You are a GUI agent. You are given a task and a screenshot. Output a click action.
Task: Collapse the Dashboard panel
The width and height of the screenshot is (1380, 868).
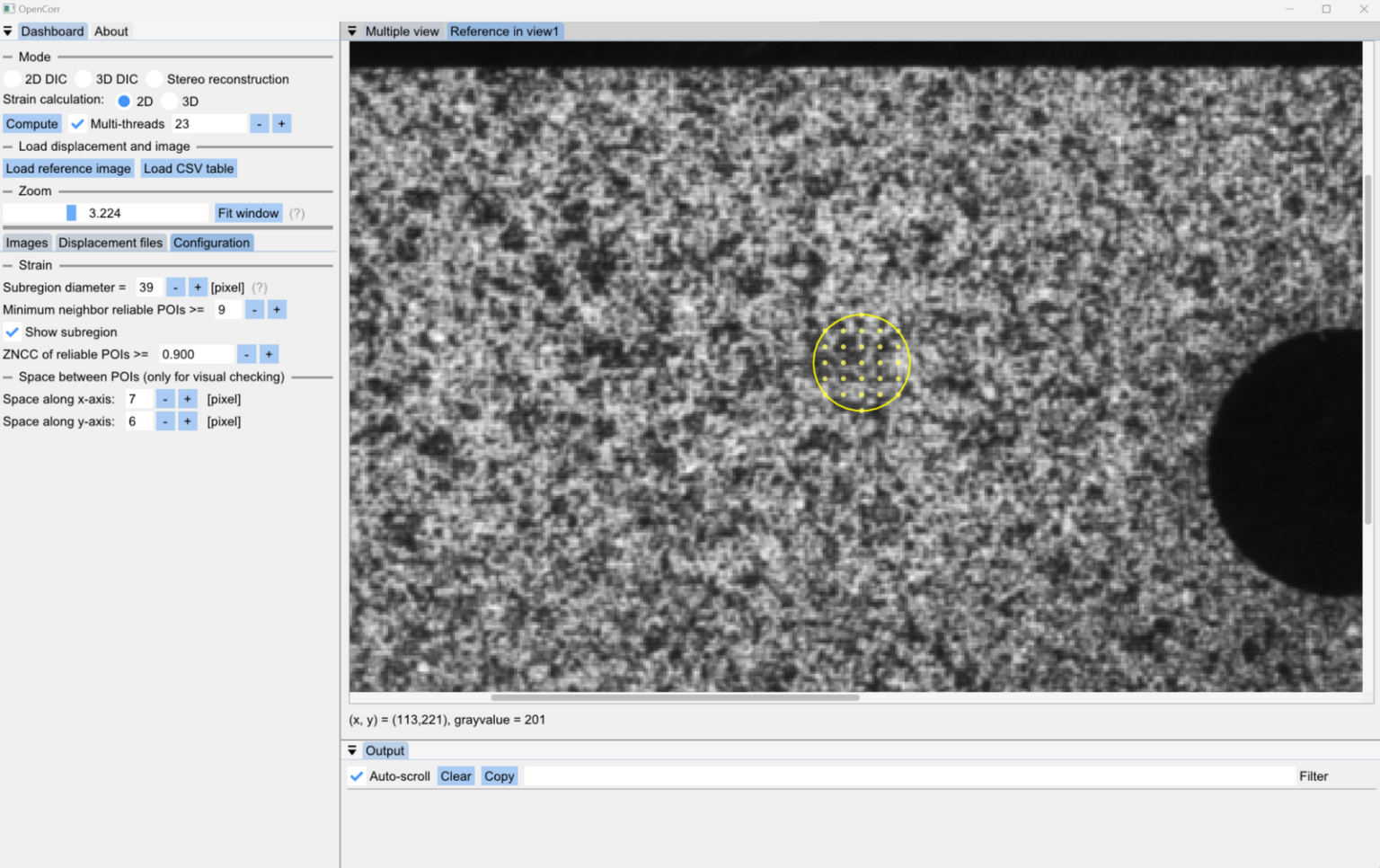click(x=7, y=31)
